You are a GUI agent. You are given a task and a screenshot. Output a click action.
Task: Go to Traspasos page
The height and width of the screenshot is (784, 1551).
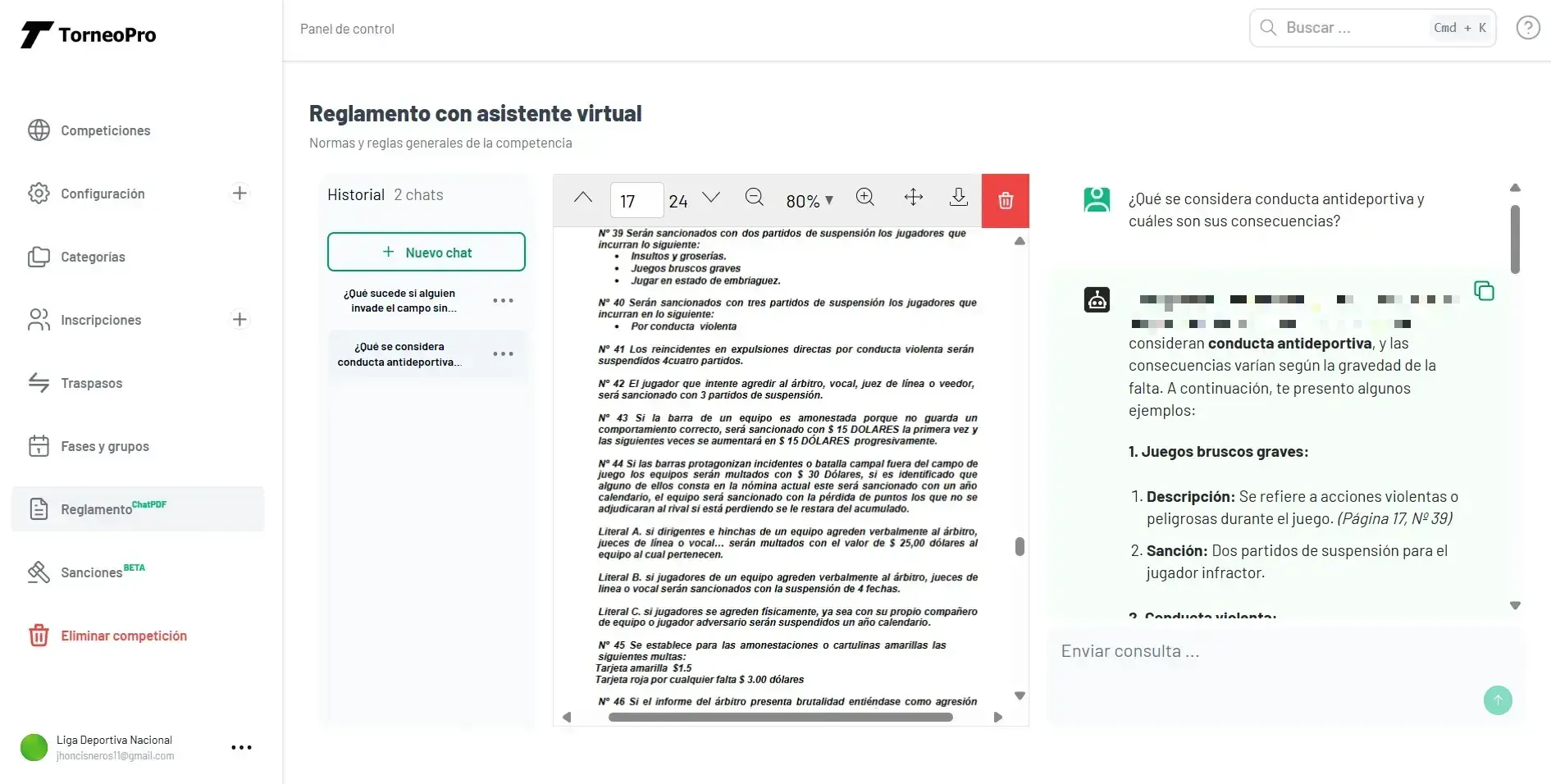point(91,383)
